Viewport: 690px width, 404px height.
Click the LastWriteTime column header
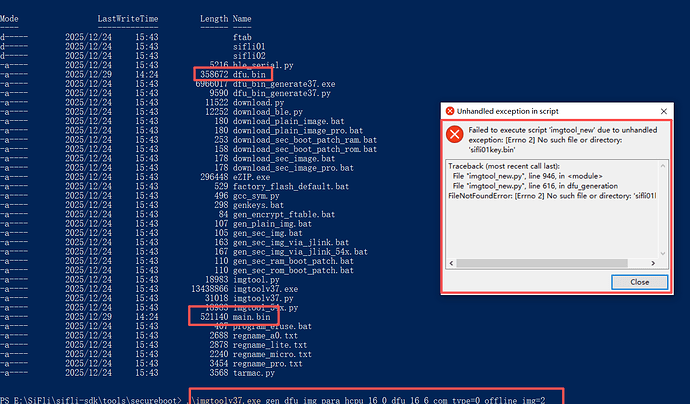pyautogui.click(x=125, y=19)
